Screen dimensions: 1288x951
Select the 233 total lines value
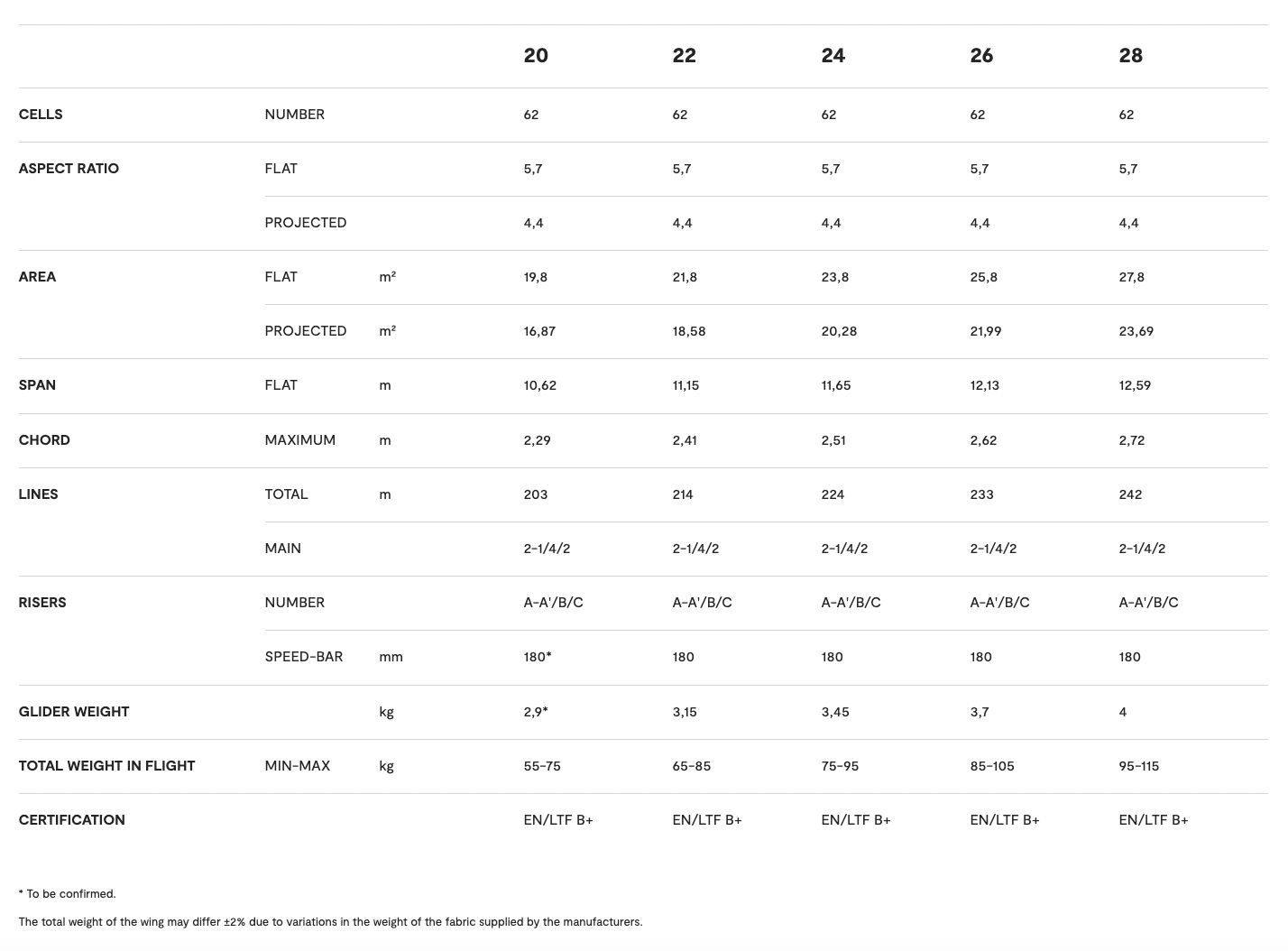pyautogui.click(x=981, y=494)
